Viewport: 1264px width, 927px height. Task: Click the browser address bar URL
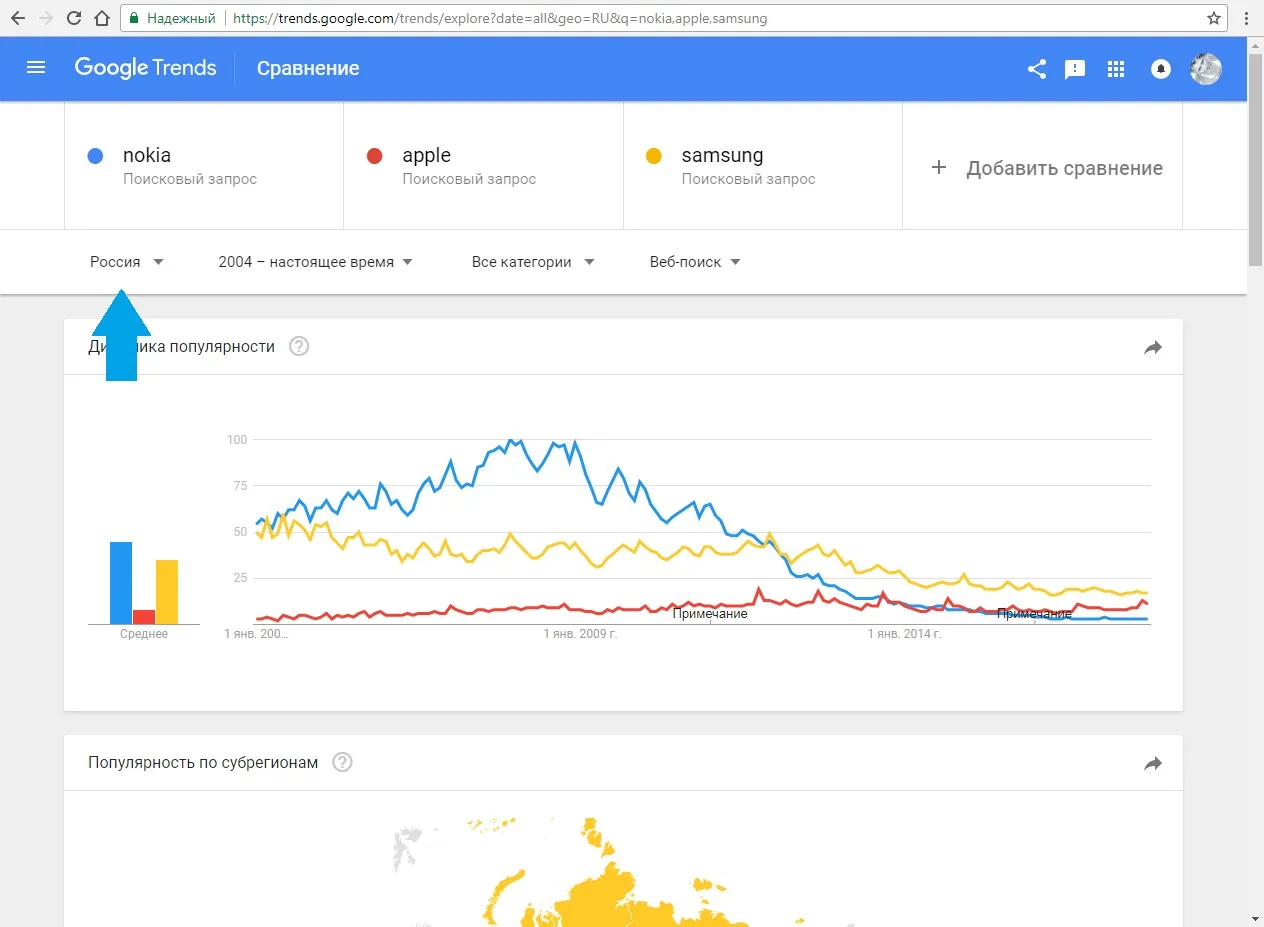point(500,18)
